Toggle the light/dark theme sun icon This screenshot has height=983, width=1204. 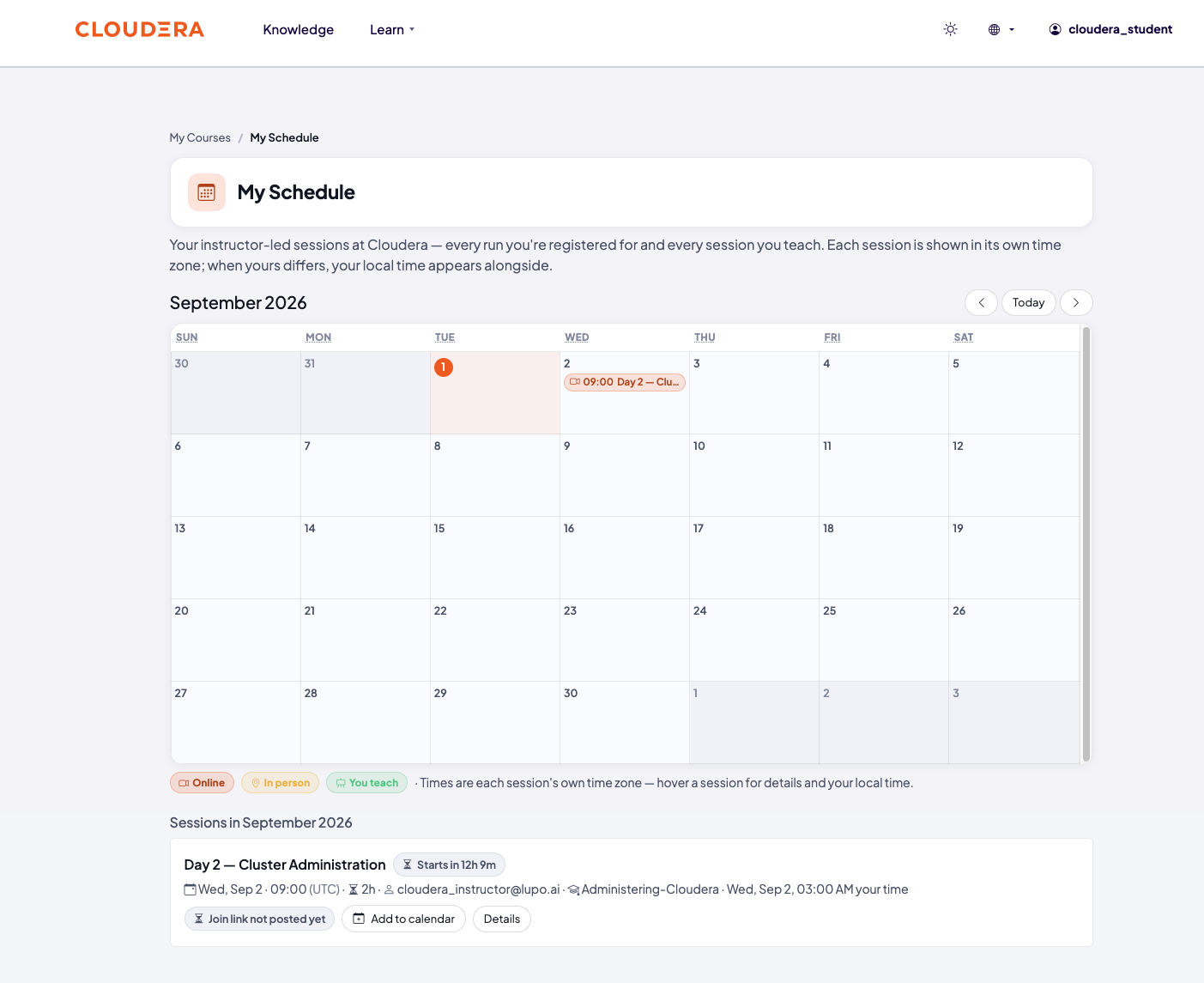tap(951, 29)
